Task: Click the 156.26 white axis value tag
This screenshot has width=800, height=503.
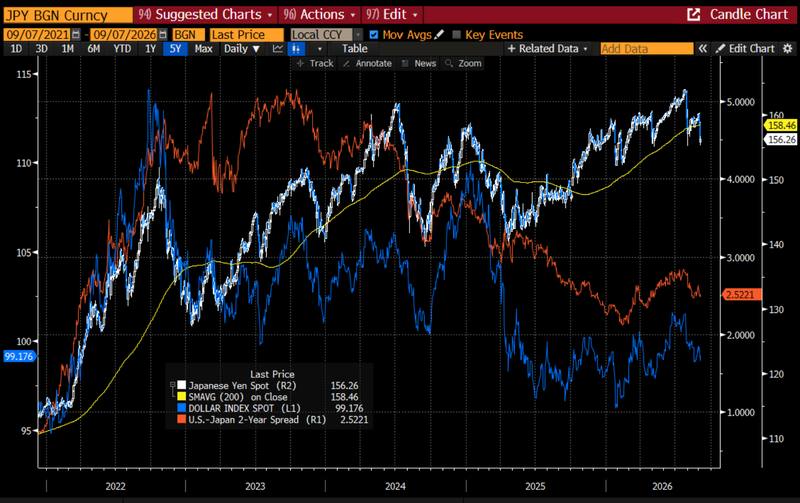Action: pos(781,139)
